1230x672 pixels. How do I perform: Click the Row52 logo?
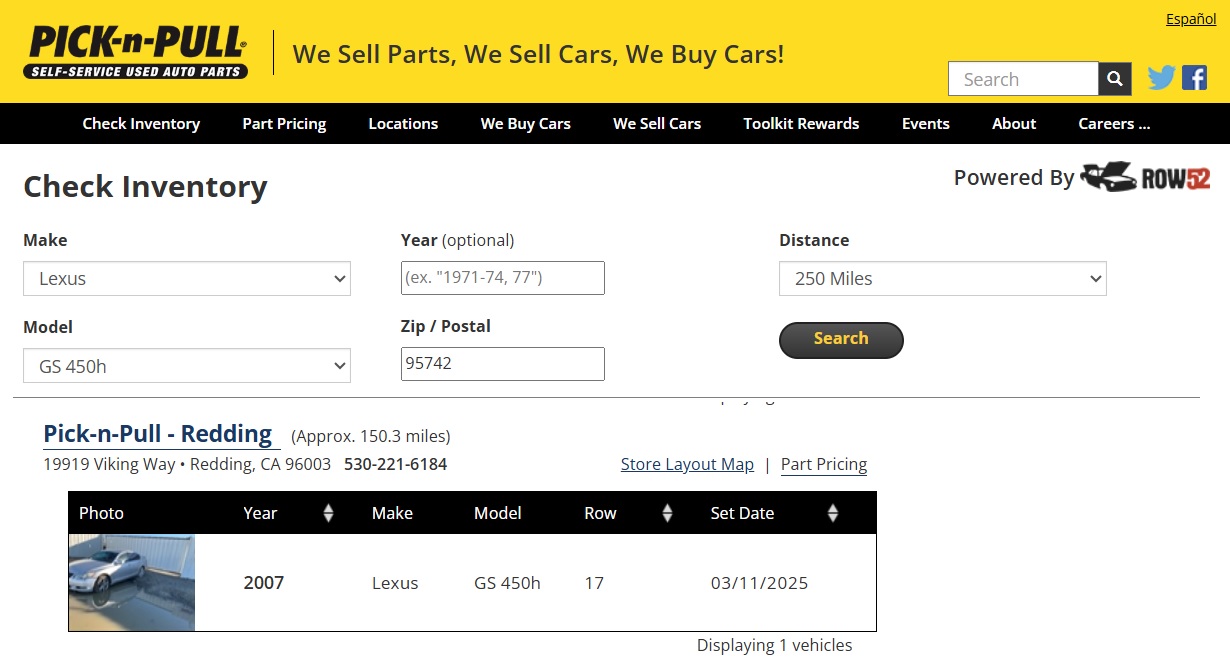click(1146, 178)
